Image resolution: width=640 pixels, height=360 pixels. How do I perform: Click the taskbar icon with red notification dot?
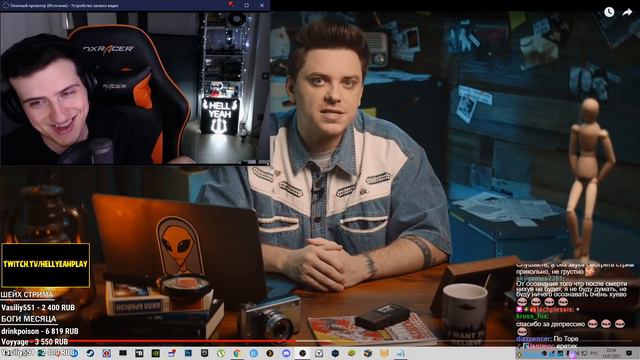172,353
